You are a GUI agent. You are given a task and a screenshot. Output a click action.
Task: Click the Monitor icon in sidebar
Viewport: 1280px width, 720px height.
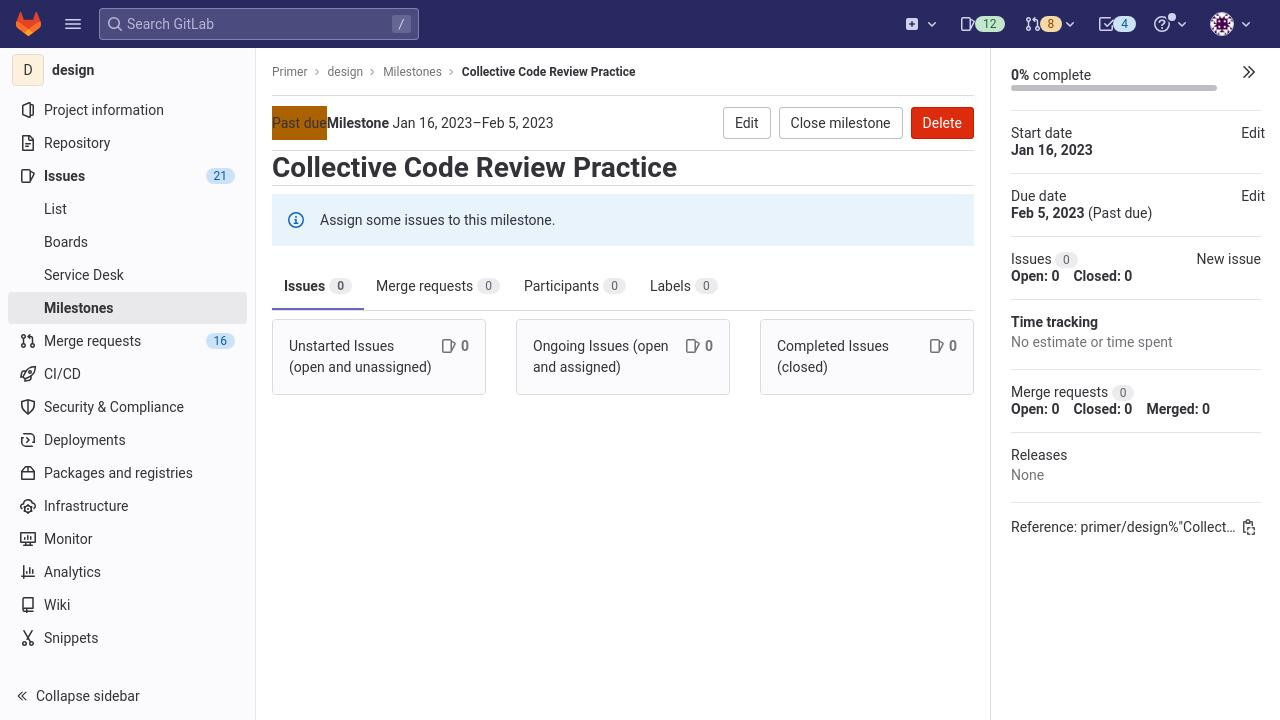28,539
